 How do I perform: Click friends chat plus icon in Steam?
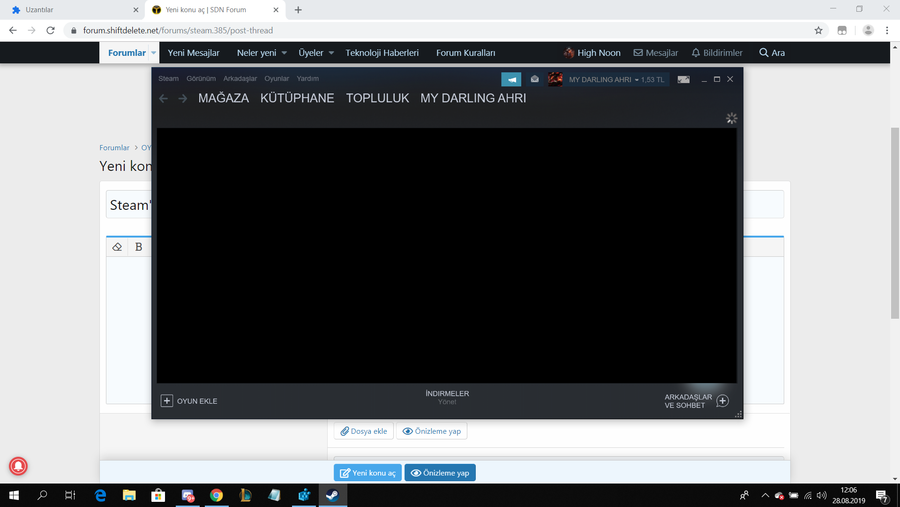pos(723,401)
